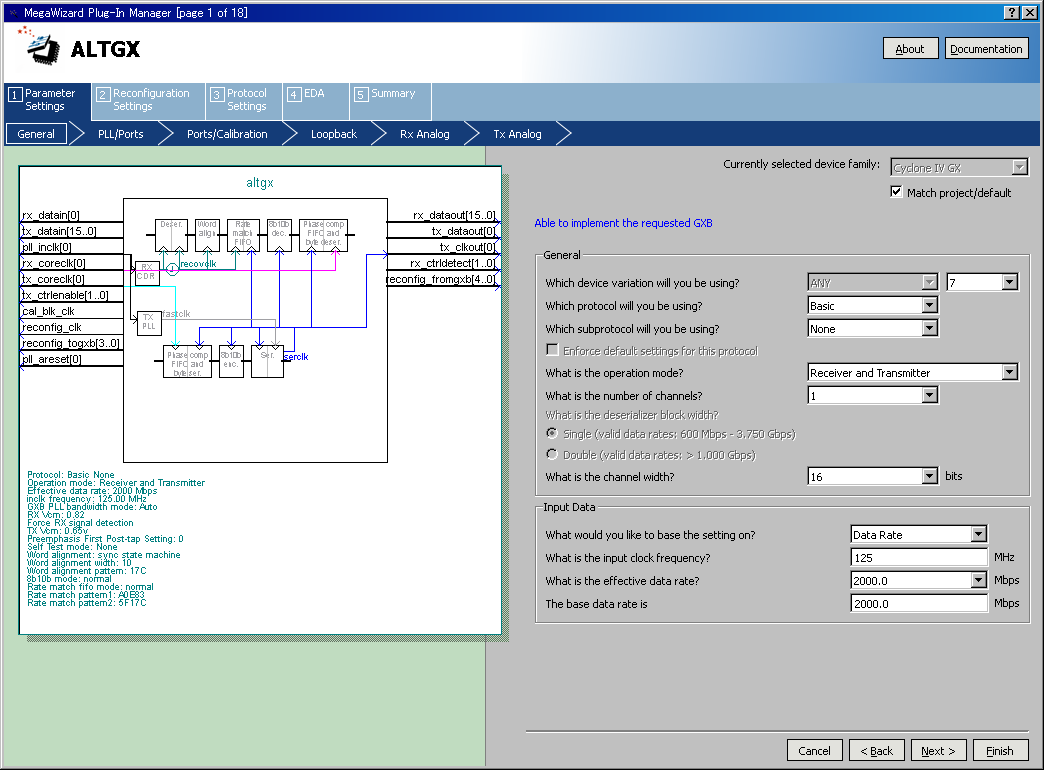Screen dimensions: 1044x770
Task: Click the RX CDR block in diagram
Action: [147, 271]
